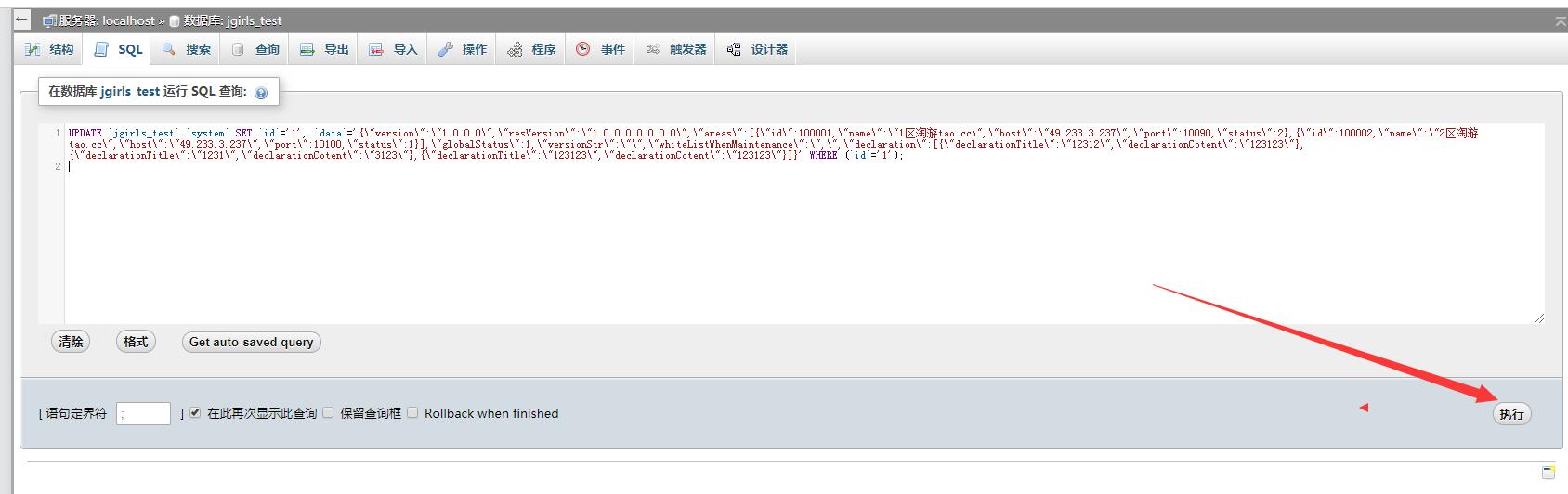Viewport: 1568px width, 494px height.
Task: Click the 语句定界符 delimiter input field
Action: click(143, 413)
